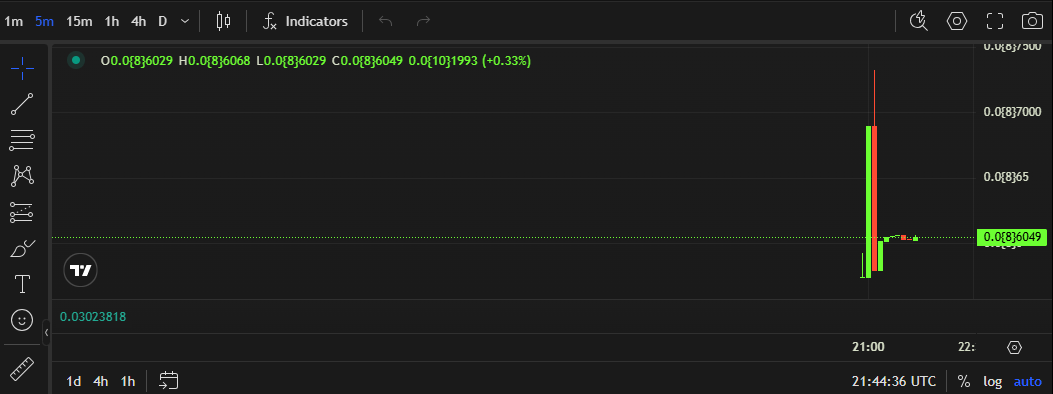Click the 0.0{8}65 price axis label

click(x=1006, y=177)
